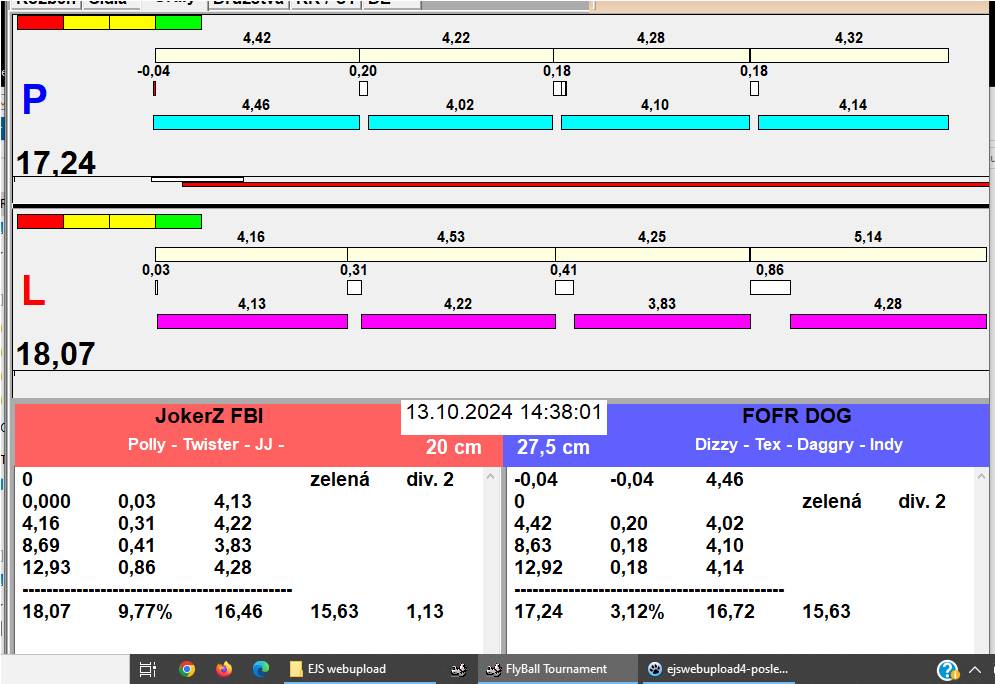Select the cyan run bar labeled 4,14
Screen dimensions: 995x684
click(x=853, y=122)
